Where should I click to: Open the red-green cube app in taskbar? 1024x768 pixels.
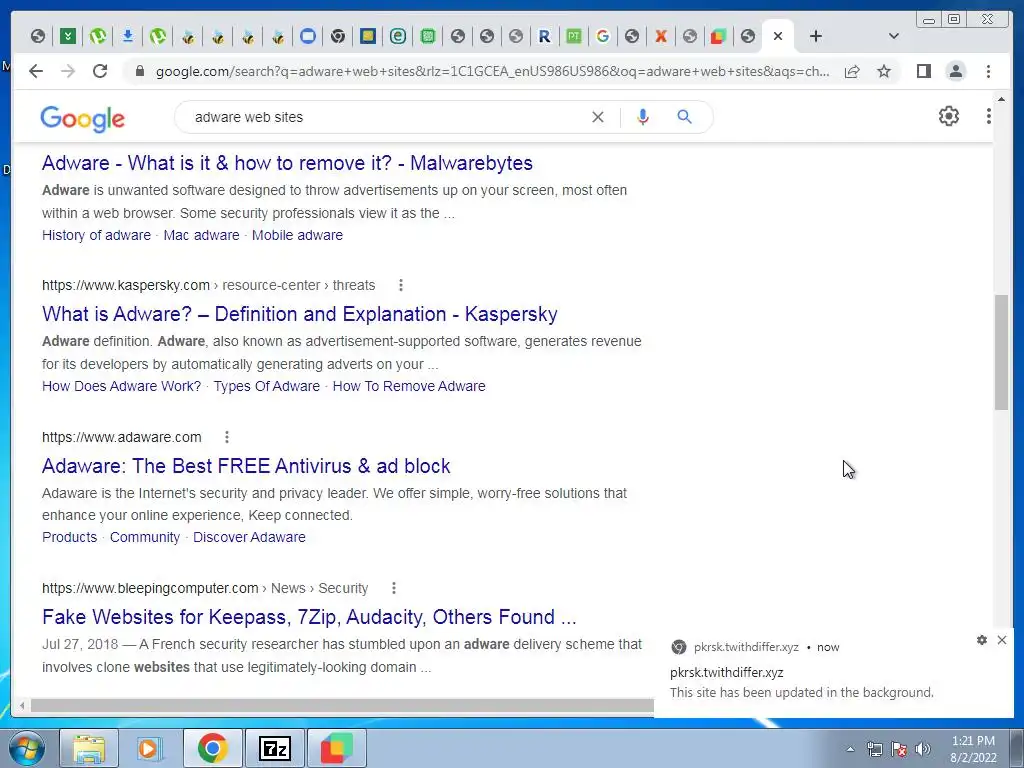click(x=336, y=748)
